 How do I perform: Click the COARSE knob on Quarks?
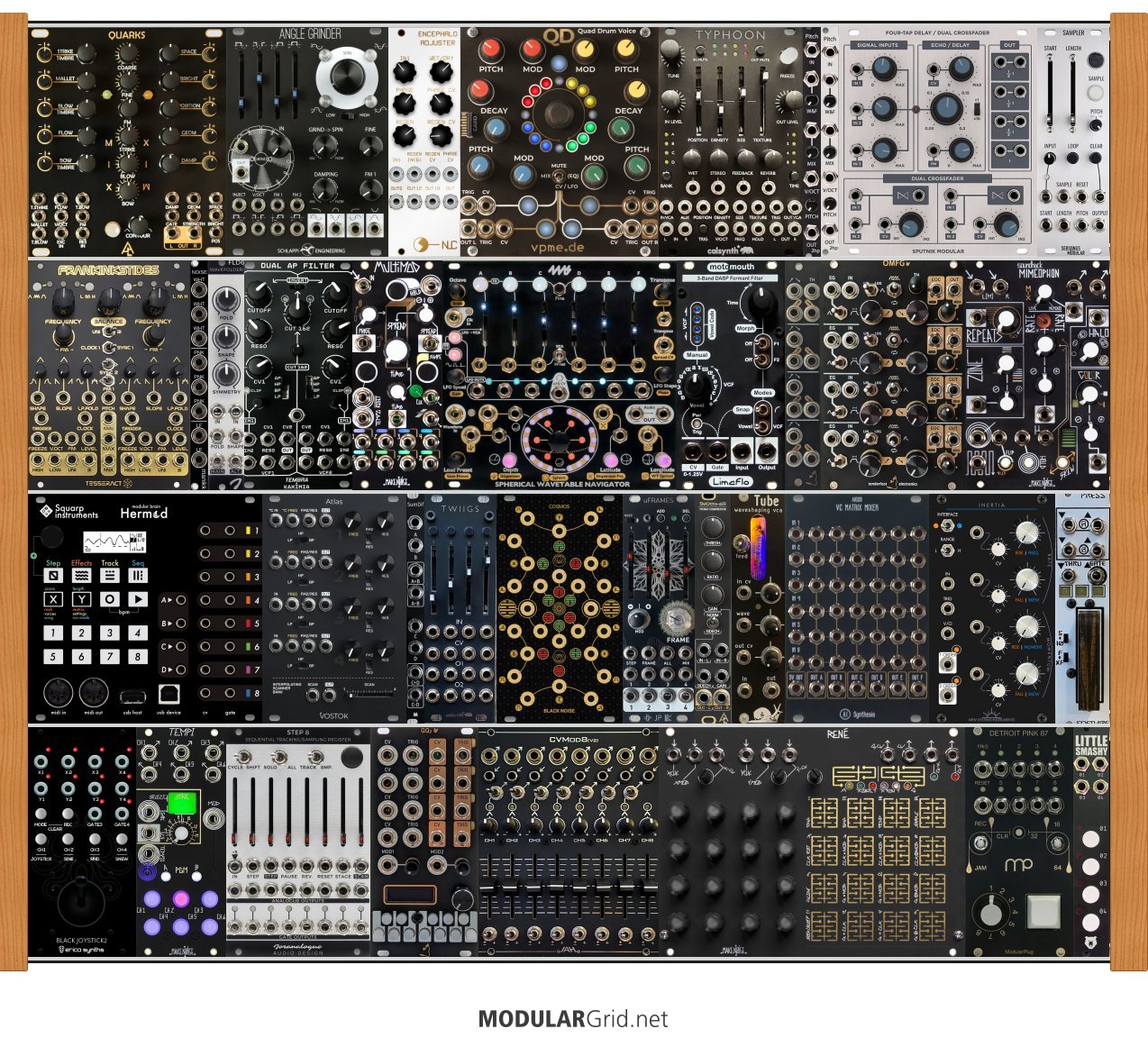click(127, 55)
